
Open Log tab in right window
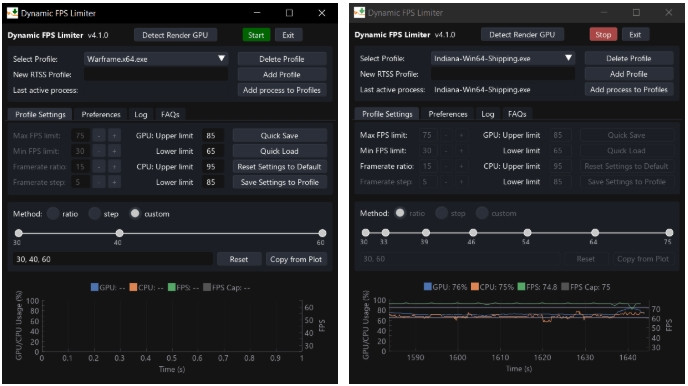click(488, 114)
